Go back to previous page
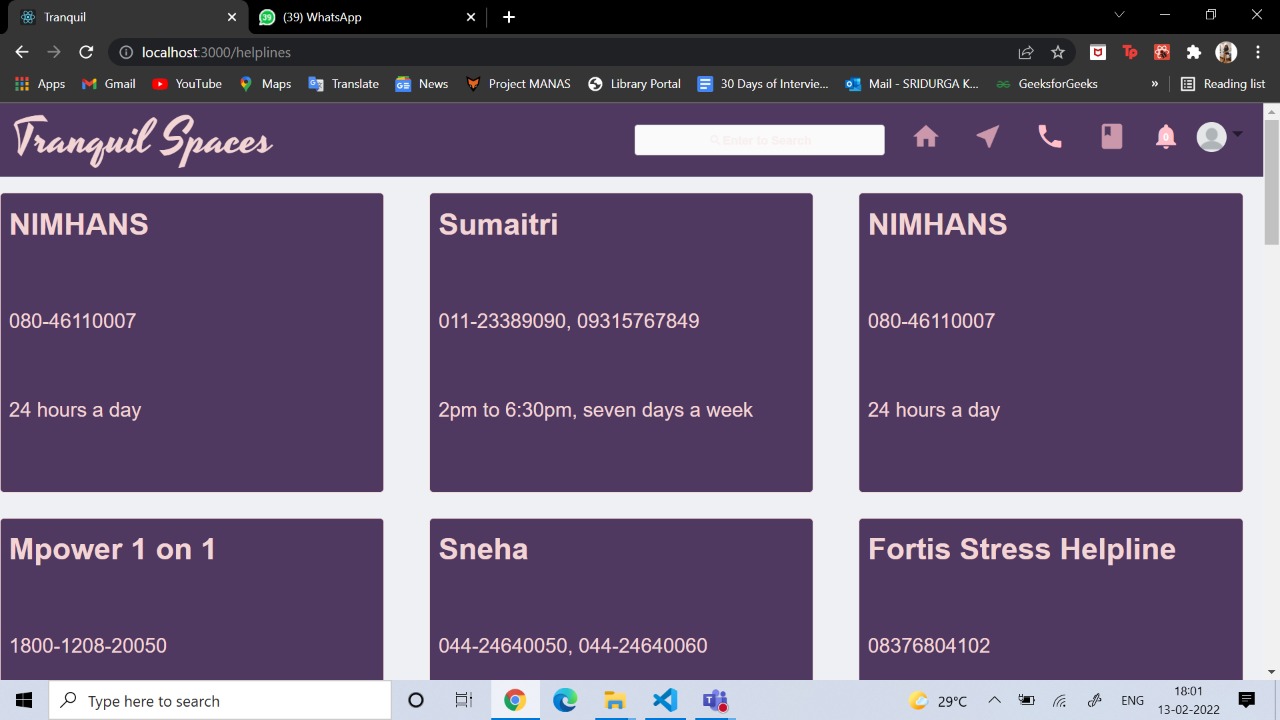 [22, 52]
